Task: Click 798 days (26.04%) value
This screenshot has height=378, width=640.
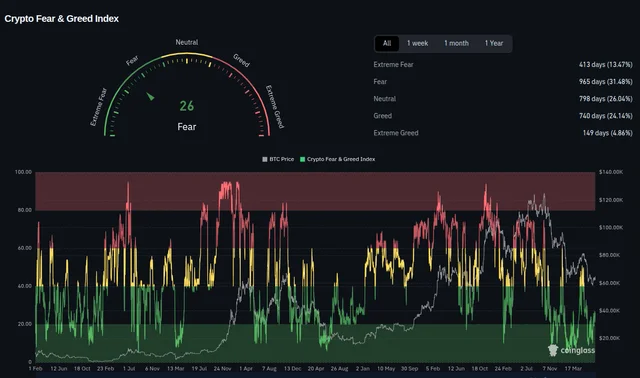Action: (606, 99)
